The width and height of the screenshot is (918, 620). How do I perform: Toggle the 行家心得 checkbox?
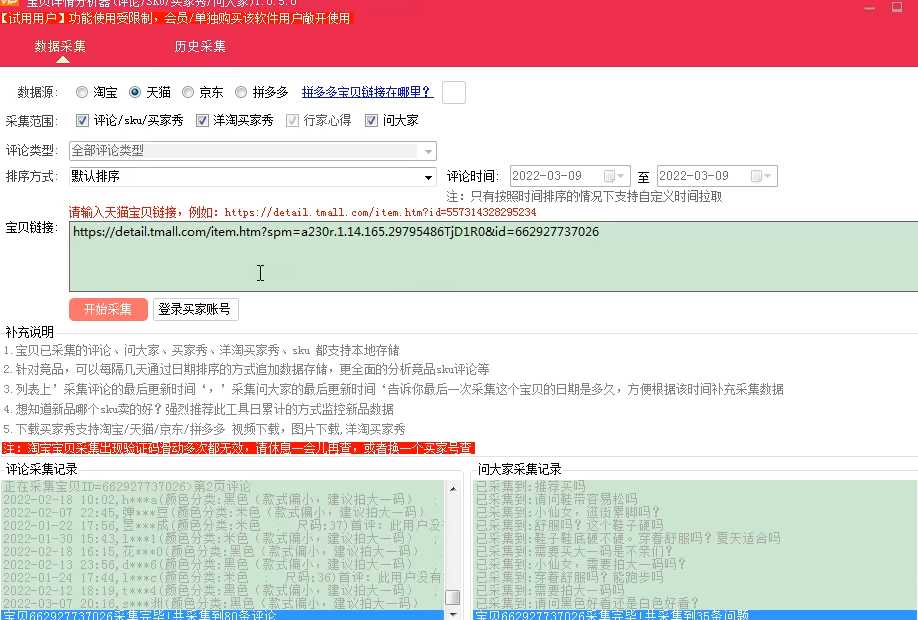292,121
